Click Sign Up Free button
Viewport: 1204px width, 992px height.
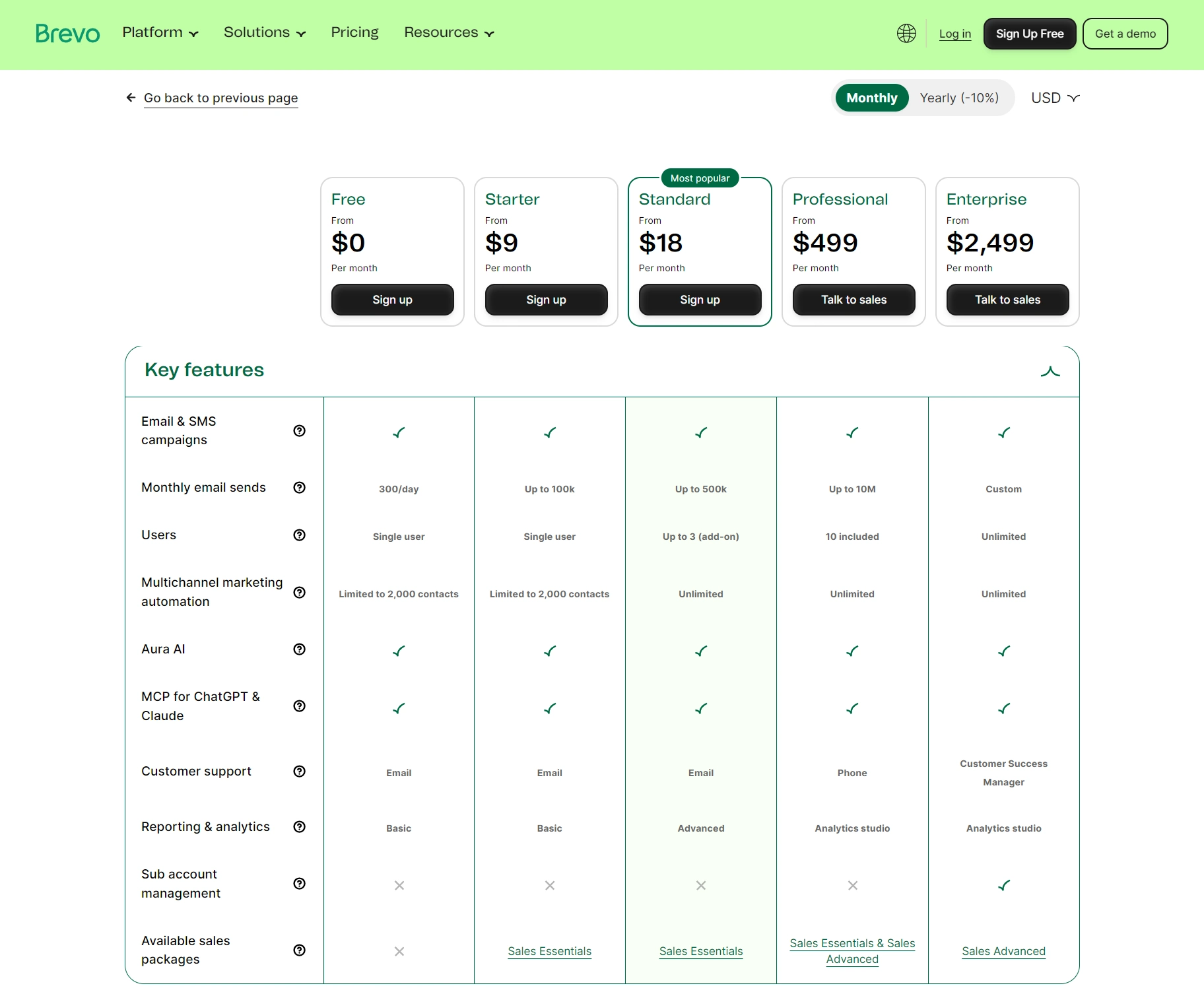(1029, 34)
